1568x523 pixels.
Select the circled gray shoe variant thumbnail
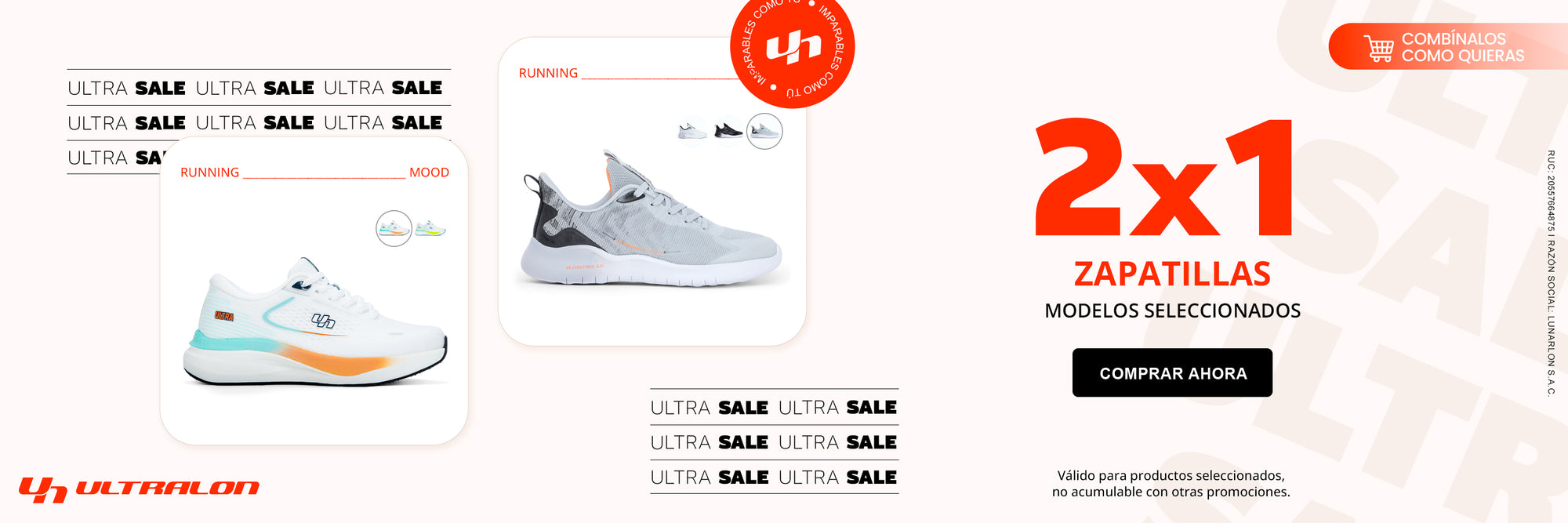coord(764,131)
